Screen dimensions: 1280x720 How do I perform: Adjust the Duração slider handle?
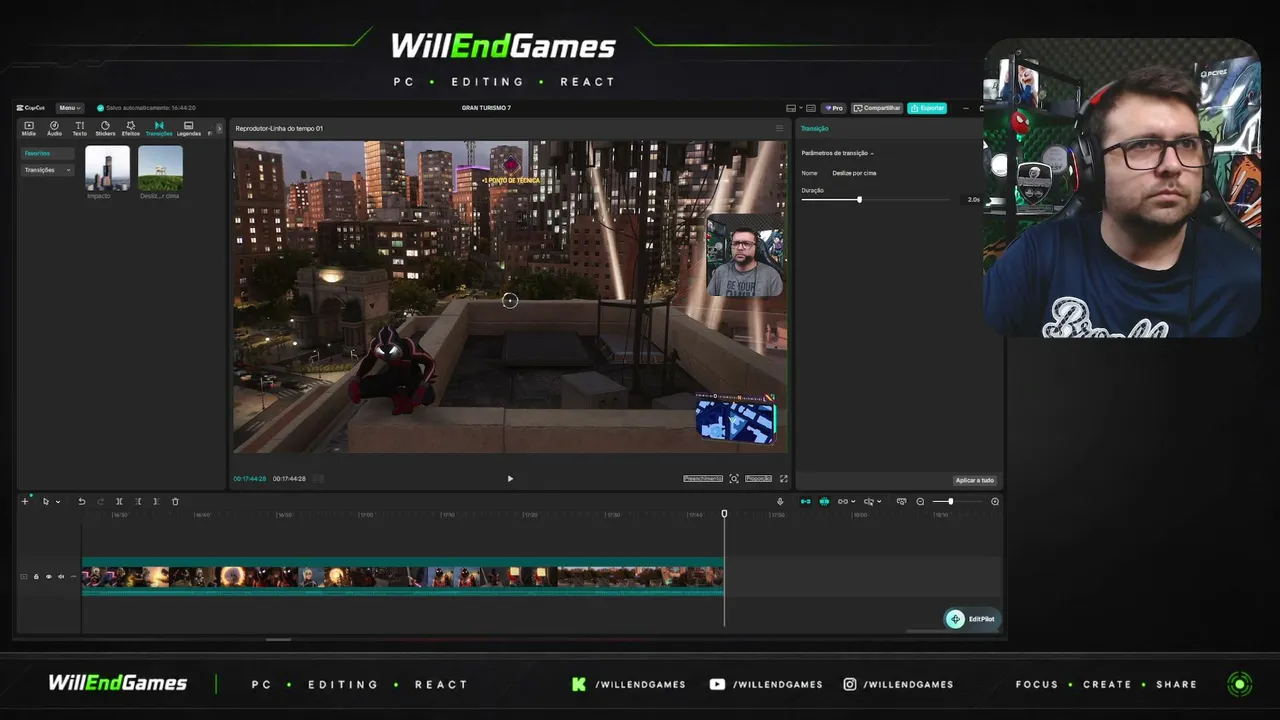coord(859,200)
